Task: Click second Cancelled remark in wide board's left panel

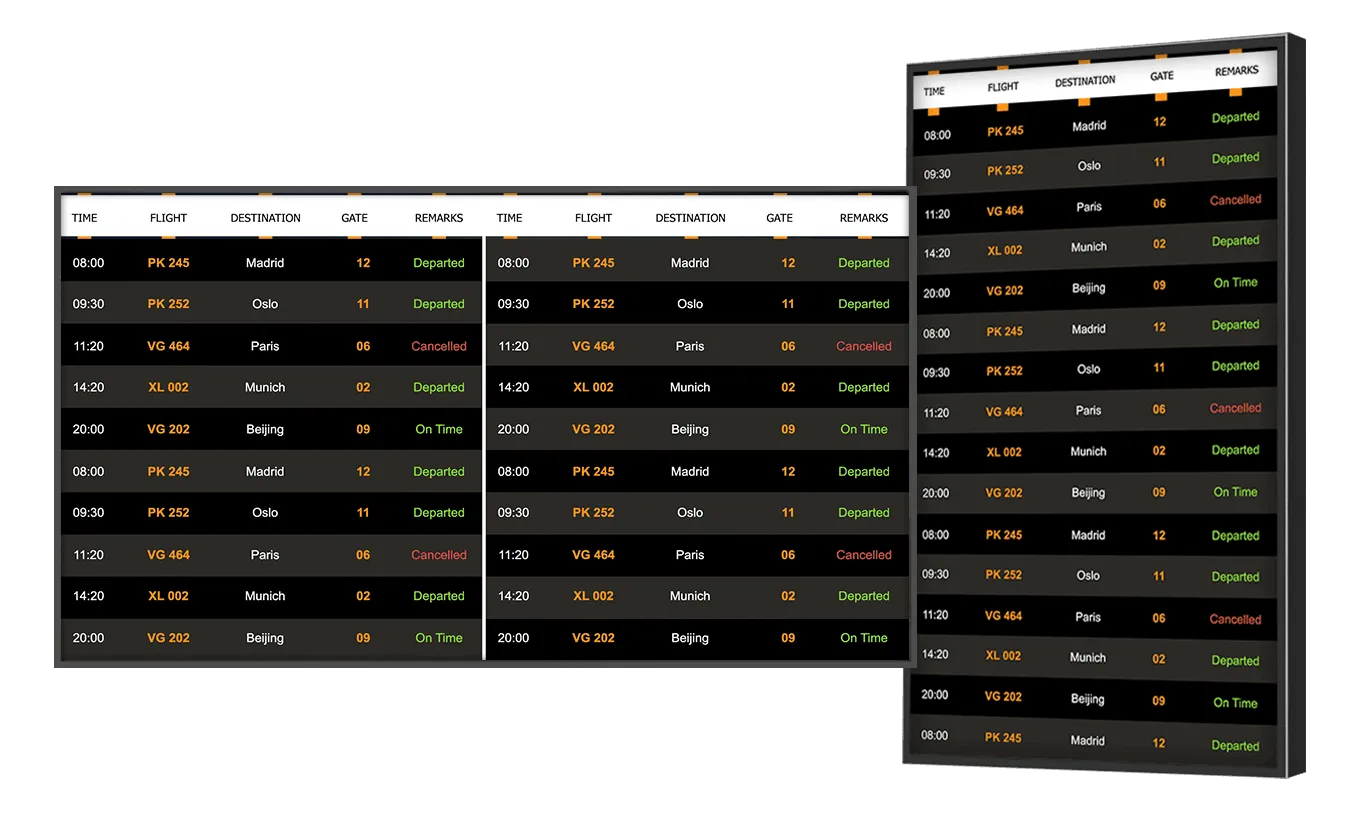Action: 439,555
